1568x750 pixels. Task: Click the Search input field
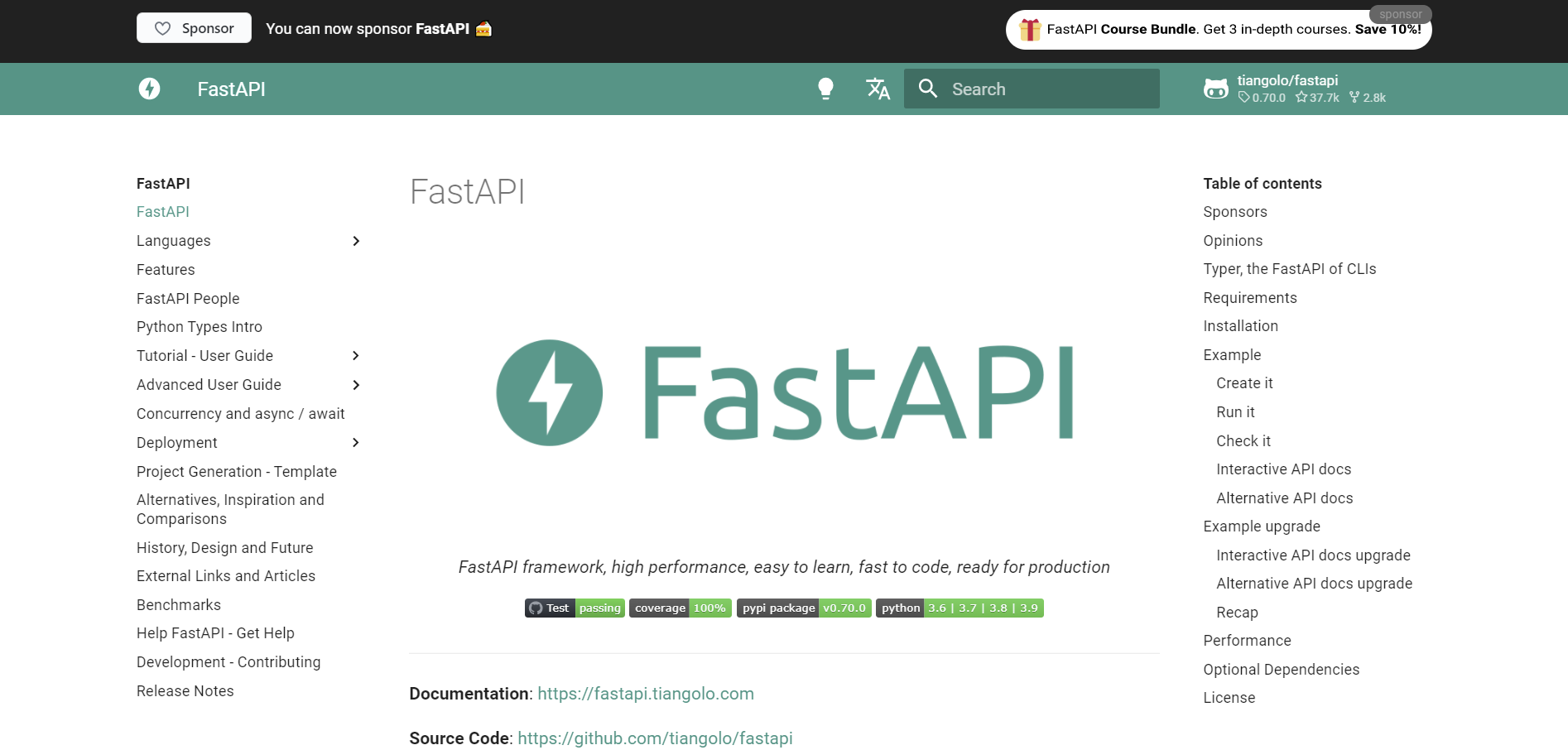click(1032, 89)
